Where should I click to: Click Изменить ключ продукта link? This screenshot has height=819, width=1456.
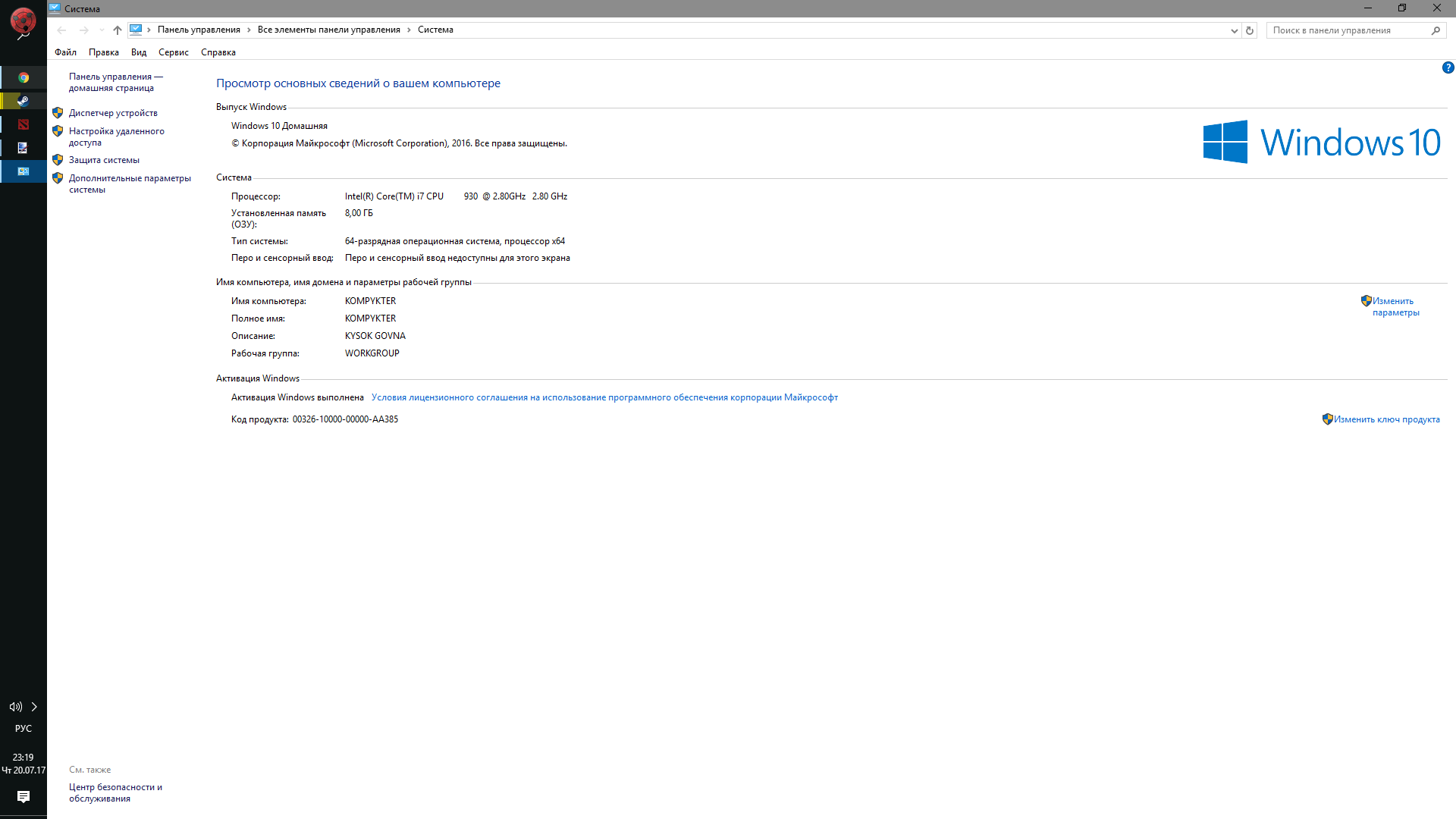(x=1386, y=419)
